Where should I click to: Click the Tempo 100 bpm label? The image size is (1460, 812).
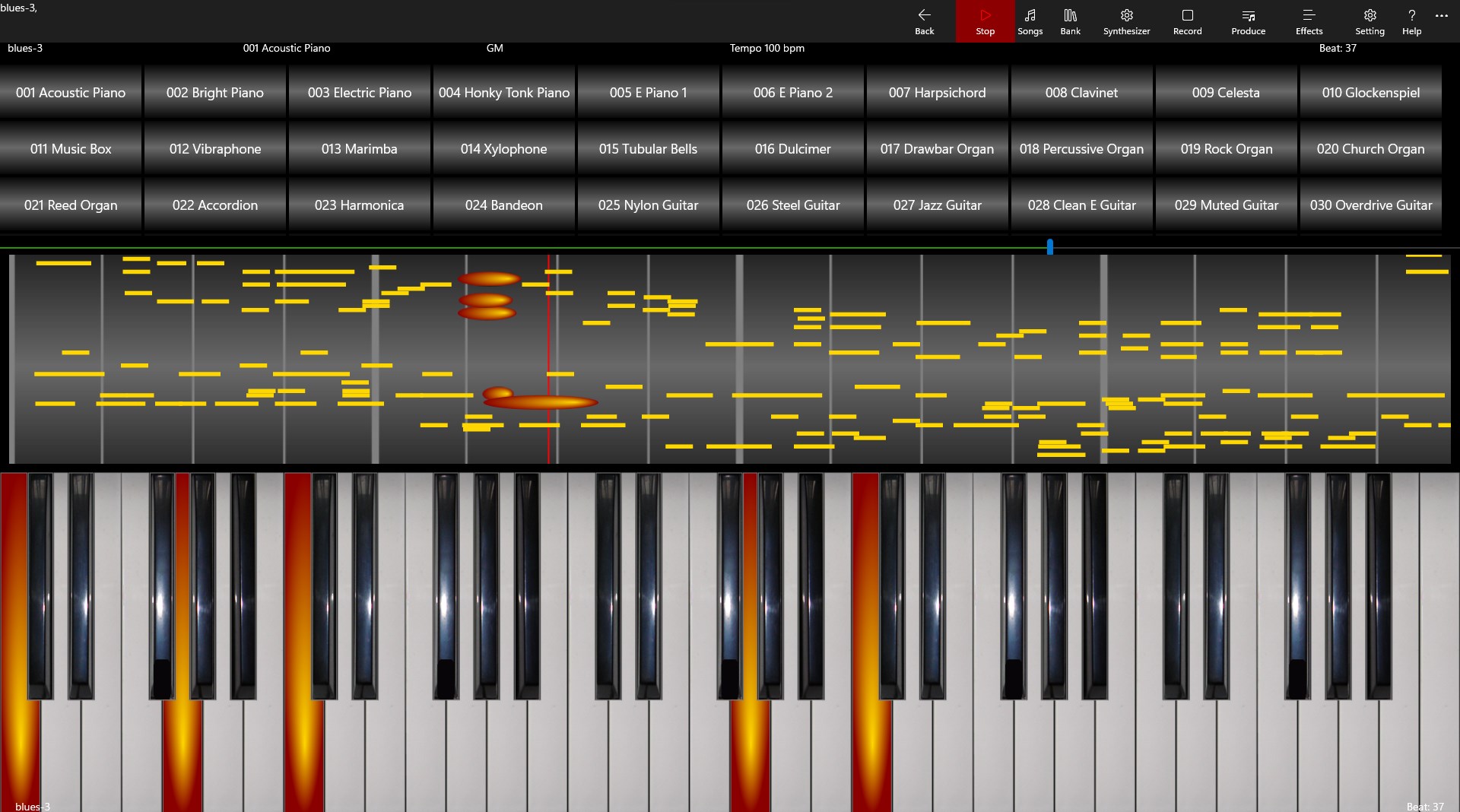pyautogui.click(x=766, y=48)
